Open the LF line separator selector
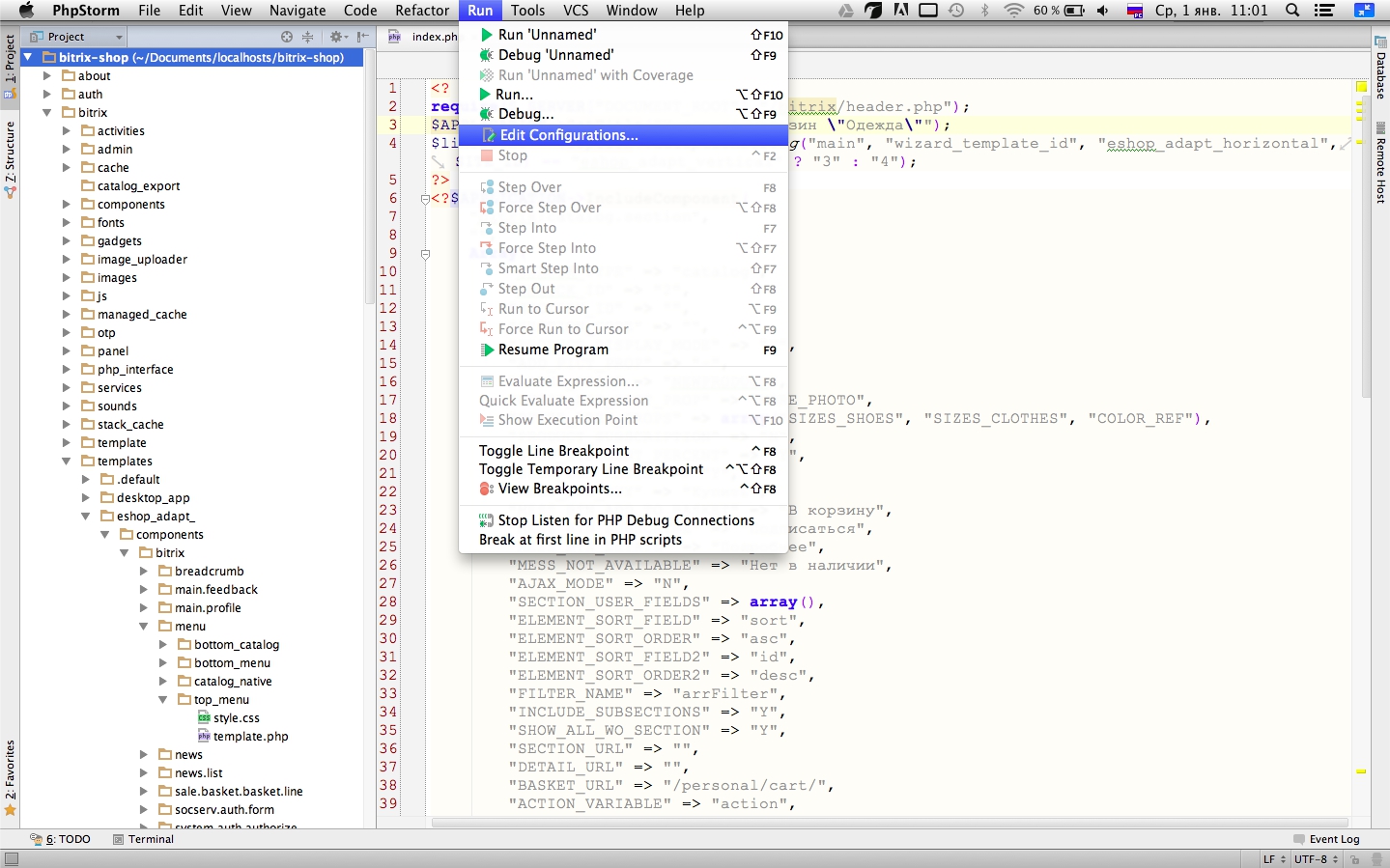This screenshot has height=868, width=1390. click(x=1274, y=859)
